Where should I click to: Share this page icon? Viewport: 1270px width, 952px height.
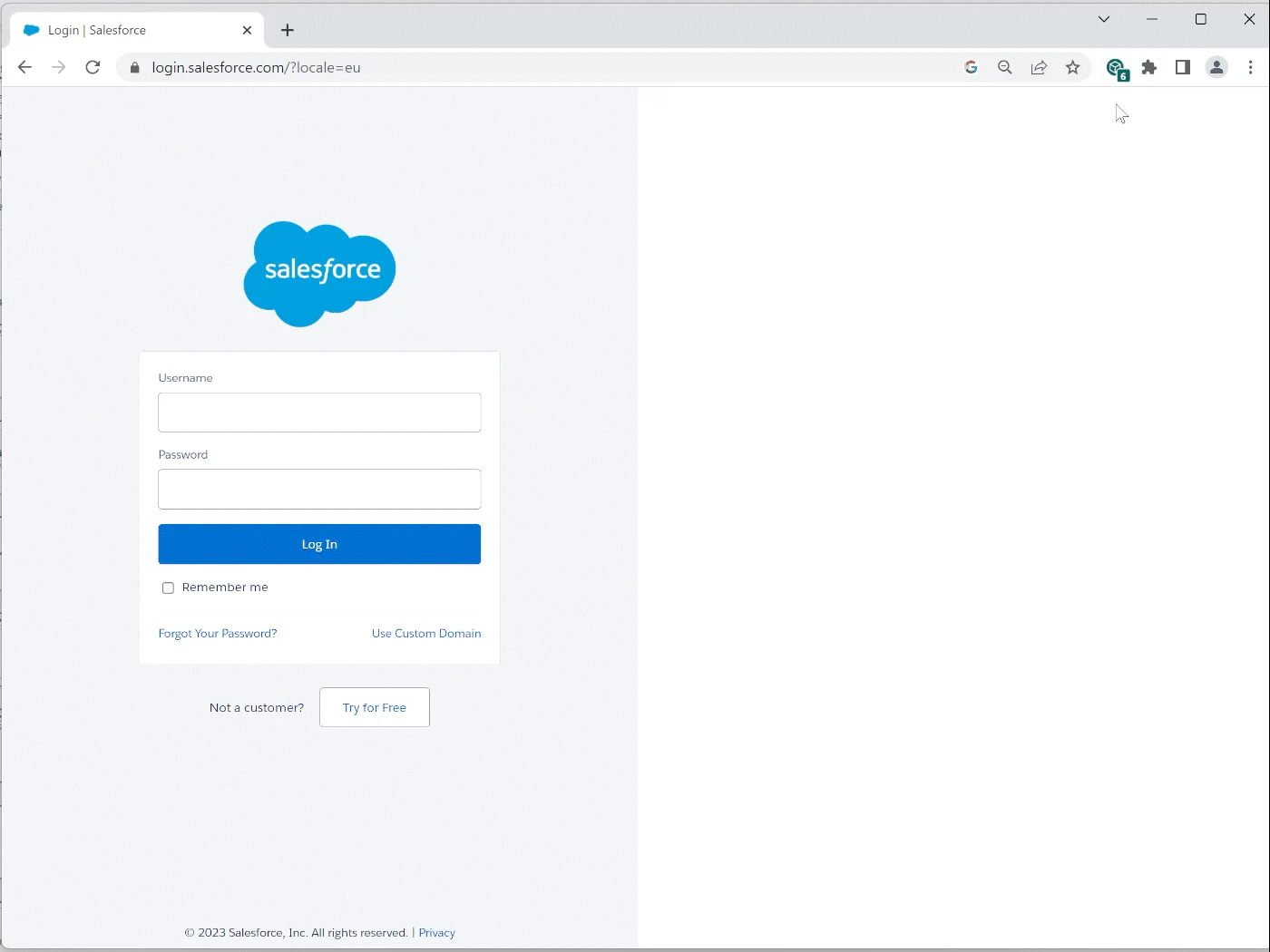pos(1039,67)
